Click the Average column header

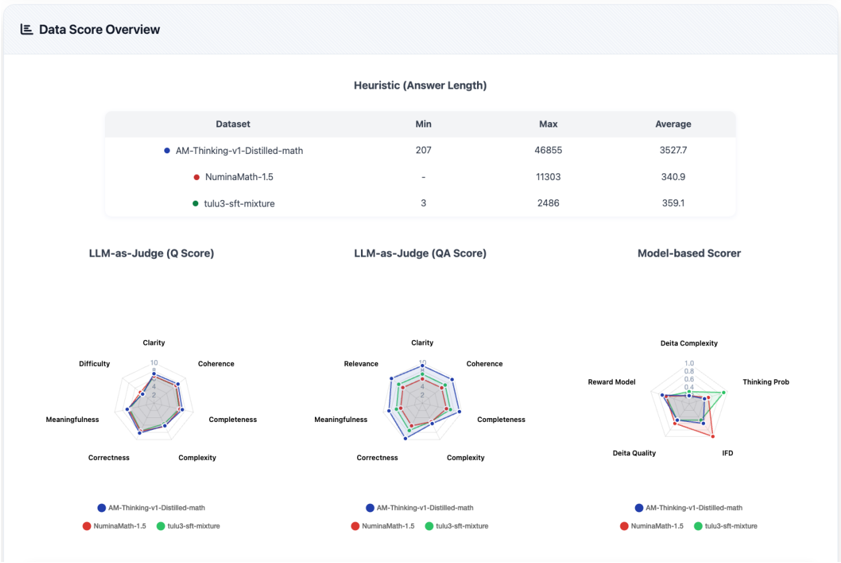click(673, 124)
